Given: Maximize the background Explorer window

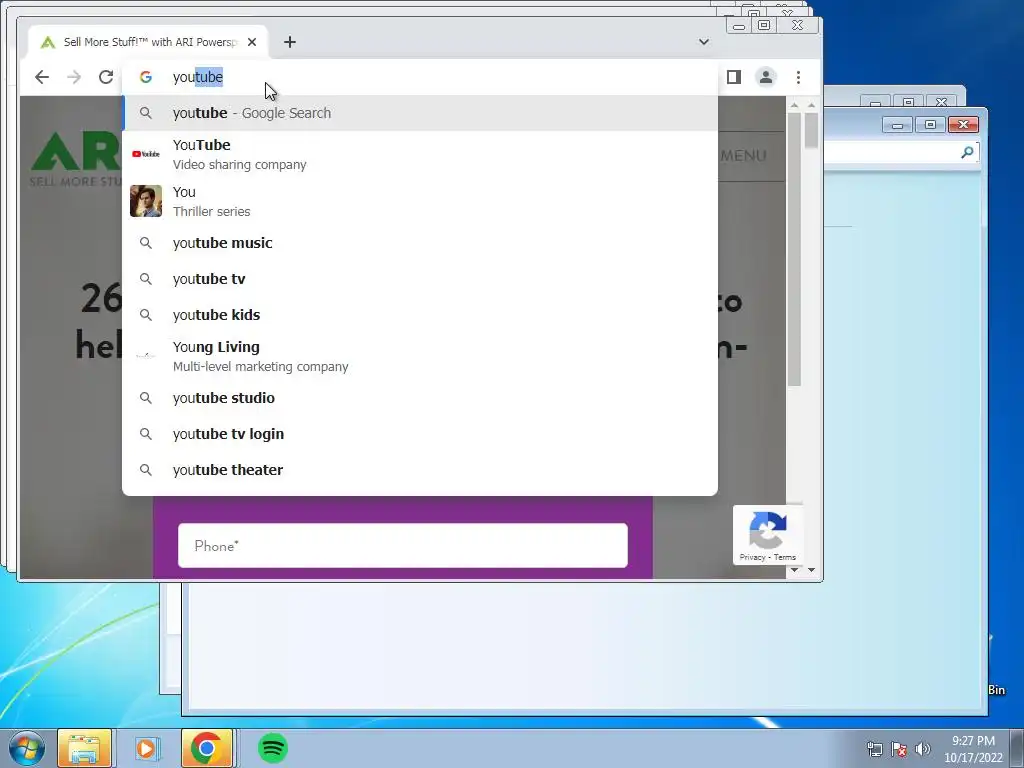Looking at the screenshot, I should click(x=931, y=125).
